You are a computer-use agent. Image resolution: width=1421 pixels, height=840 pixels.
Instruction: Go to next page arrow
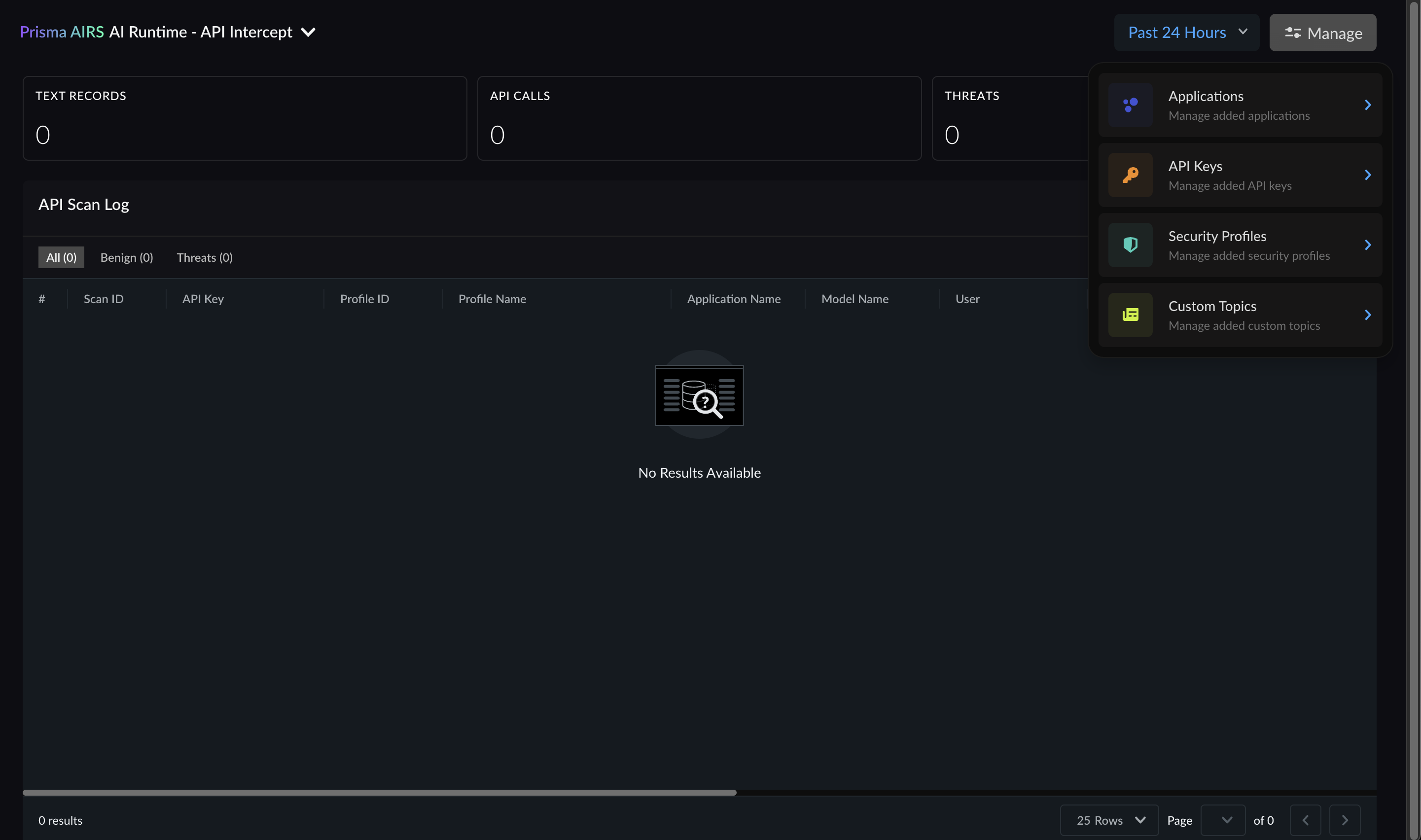1345,820
